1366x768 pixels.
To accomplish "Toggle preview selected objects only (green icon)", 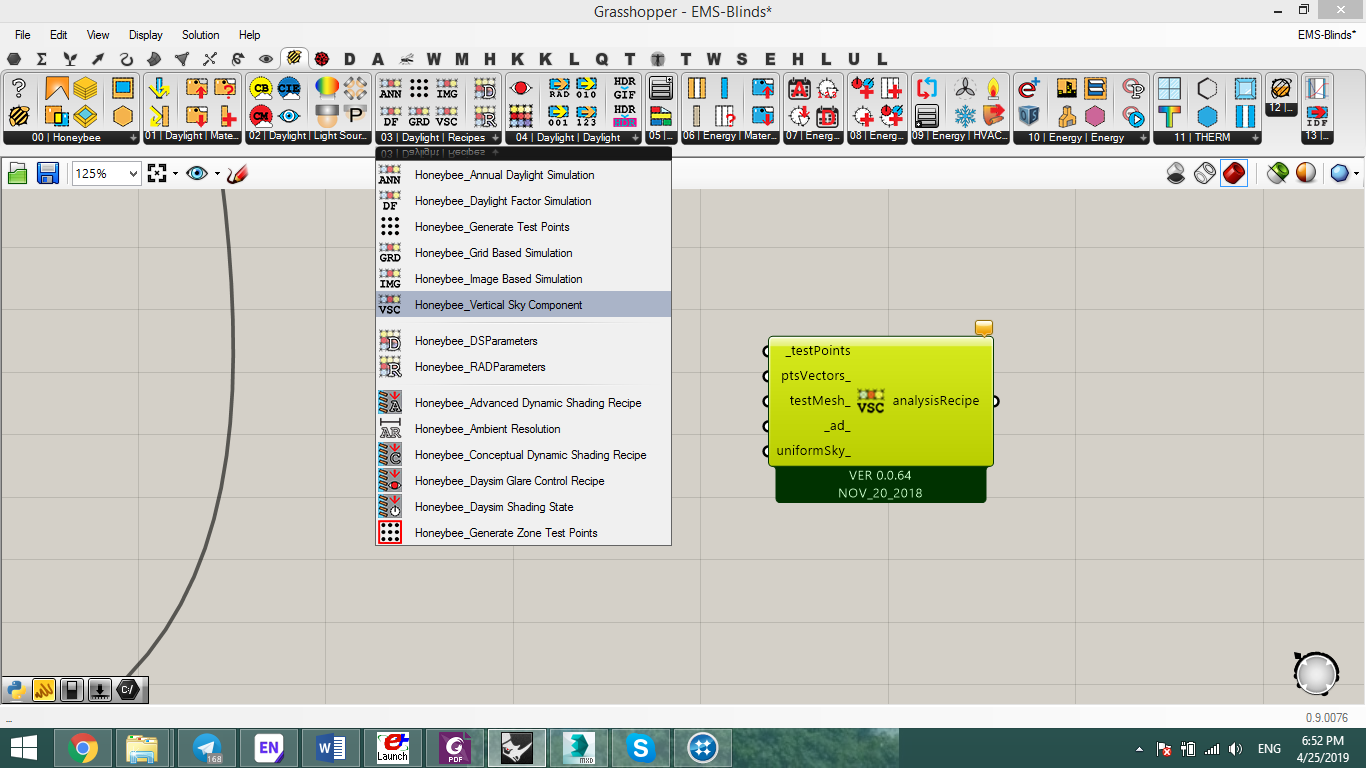I will (1277, 173).
